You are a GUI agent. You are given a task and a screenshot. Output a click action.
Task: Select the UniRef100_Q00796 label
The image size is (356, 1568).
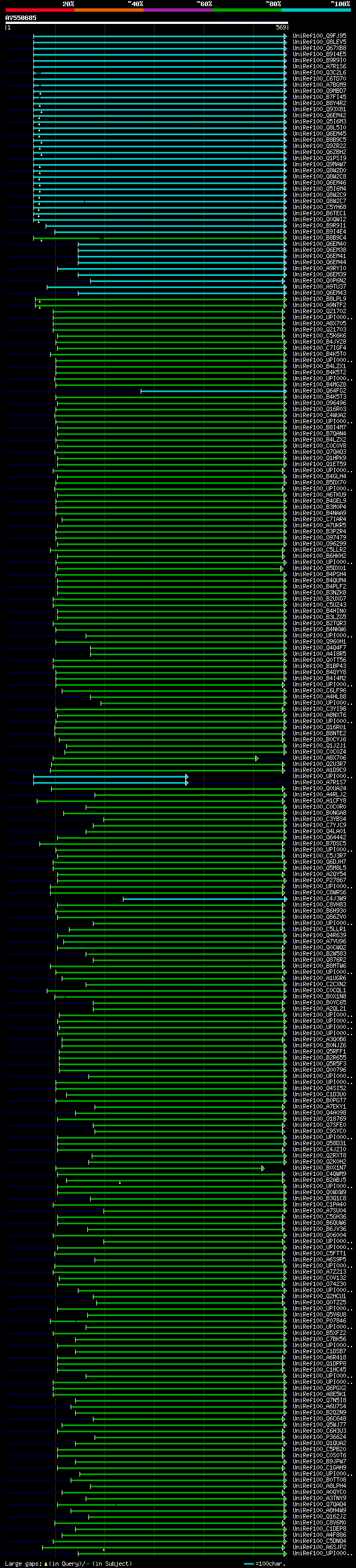point(319,1070)
